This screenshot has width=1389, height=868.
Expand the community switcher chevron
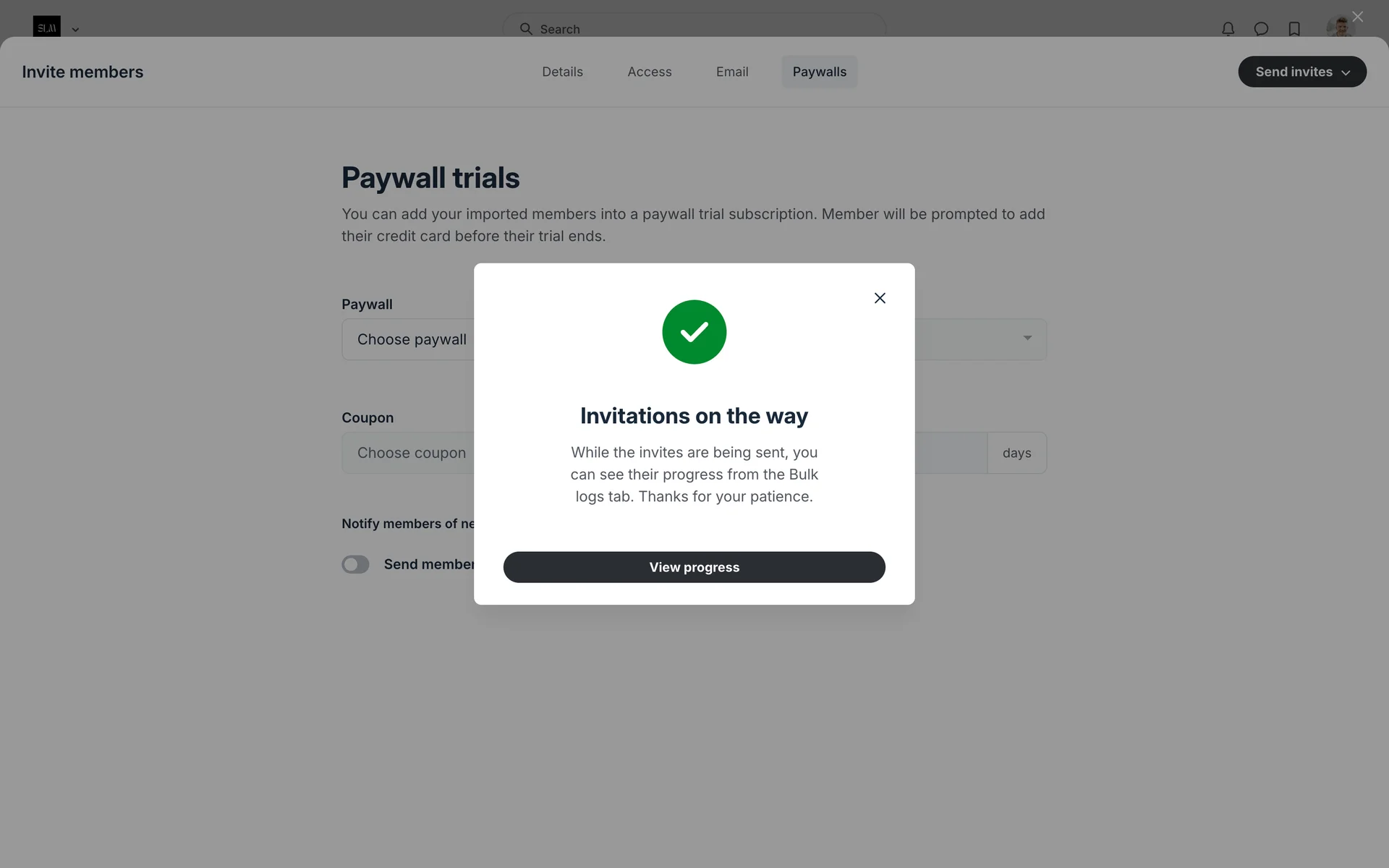(x=75, y=30)
